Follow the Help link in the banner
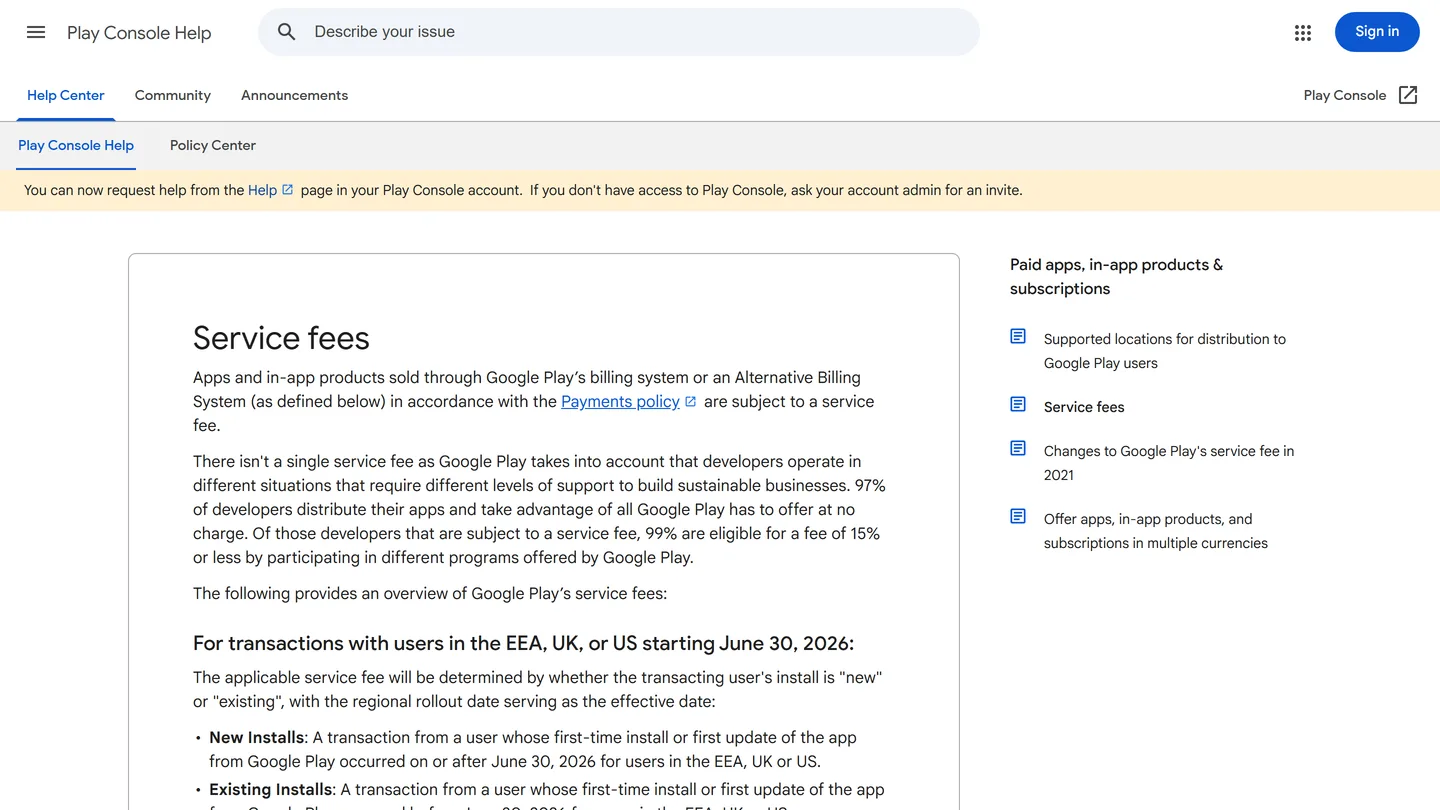Image resolution: width=1440 pixels, height=810 pixels. click(262, 190)
